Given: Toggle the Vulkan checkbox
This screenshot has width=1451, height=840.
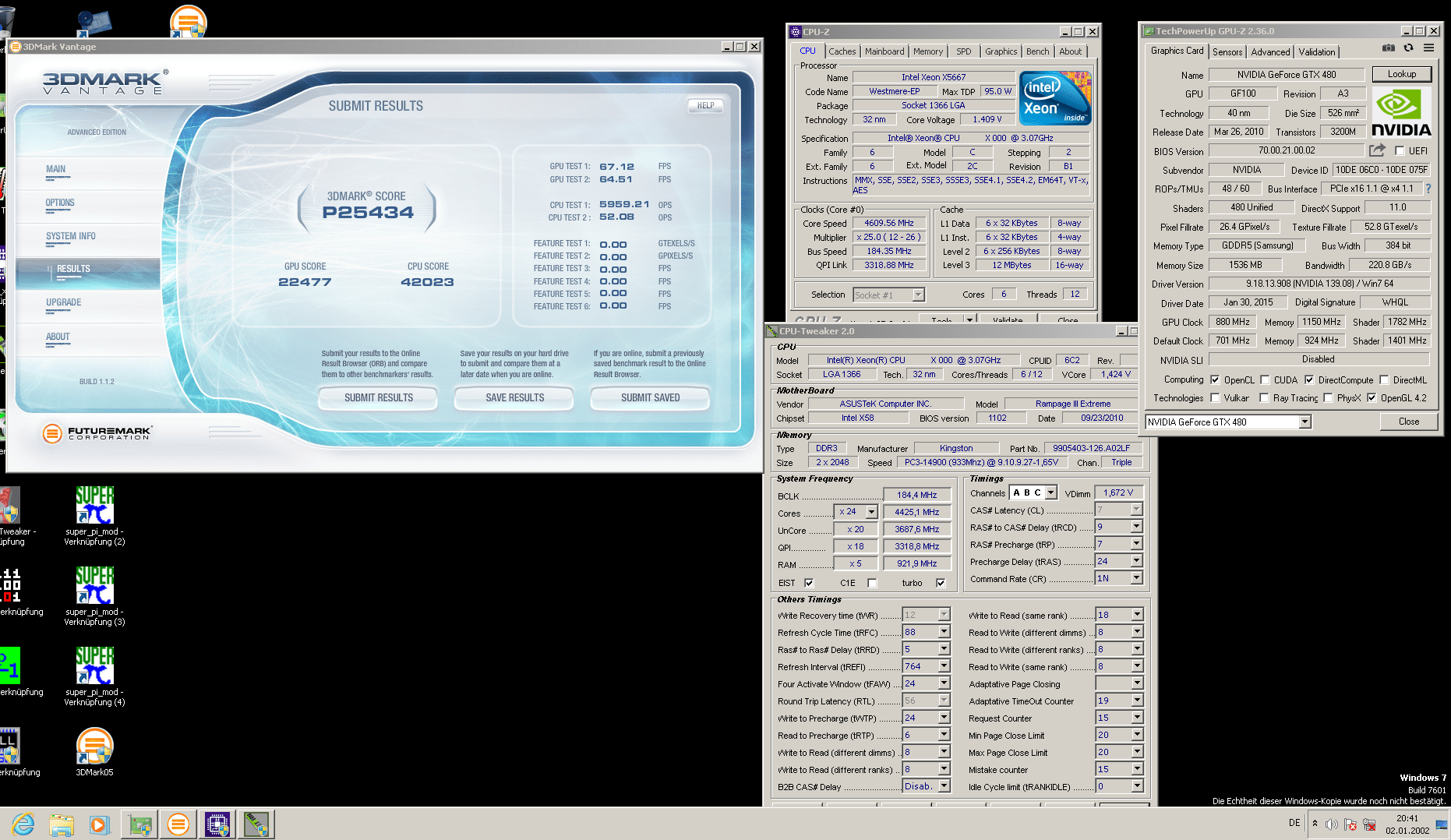Looking at the screenshot, I should coord(1215,398).
